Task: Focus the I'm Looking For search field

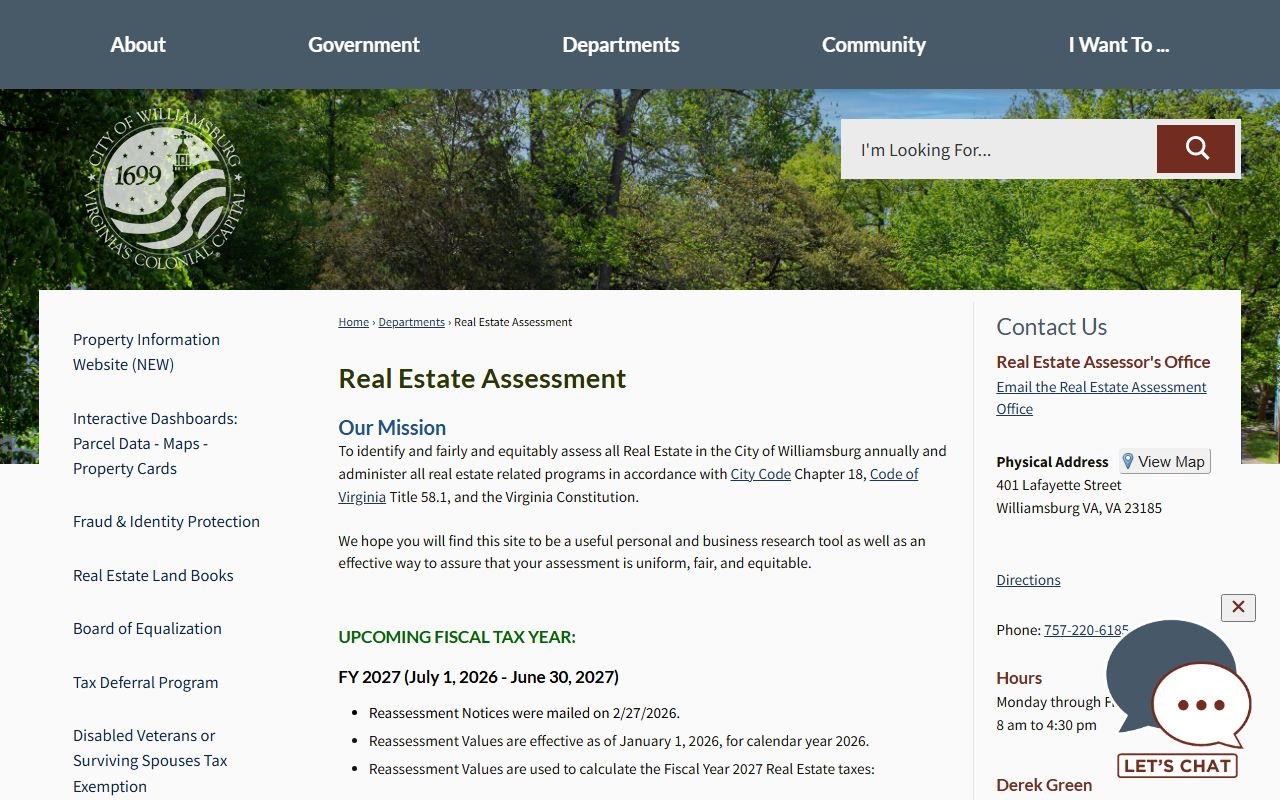Action: (x=999, y=149)
